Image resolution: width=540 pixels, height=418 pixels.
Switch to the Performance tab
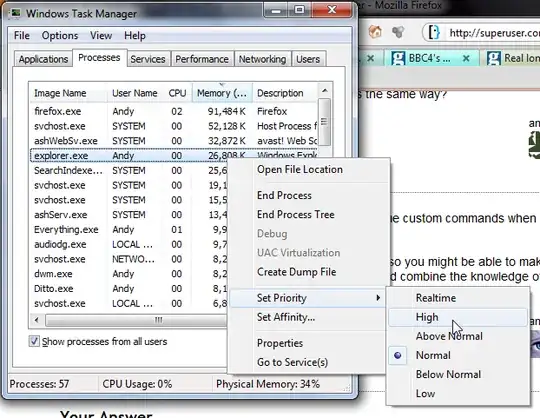coord(202,59)
